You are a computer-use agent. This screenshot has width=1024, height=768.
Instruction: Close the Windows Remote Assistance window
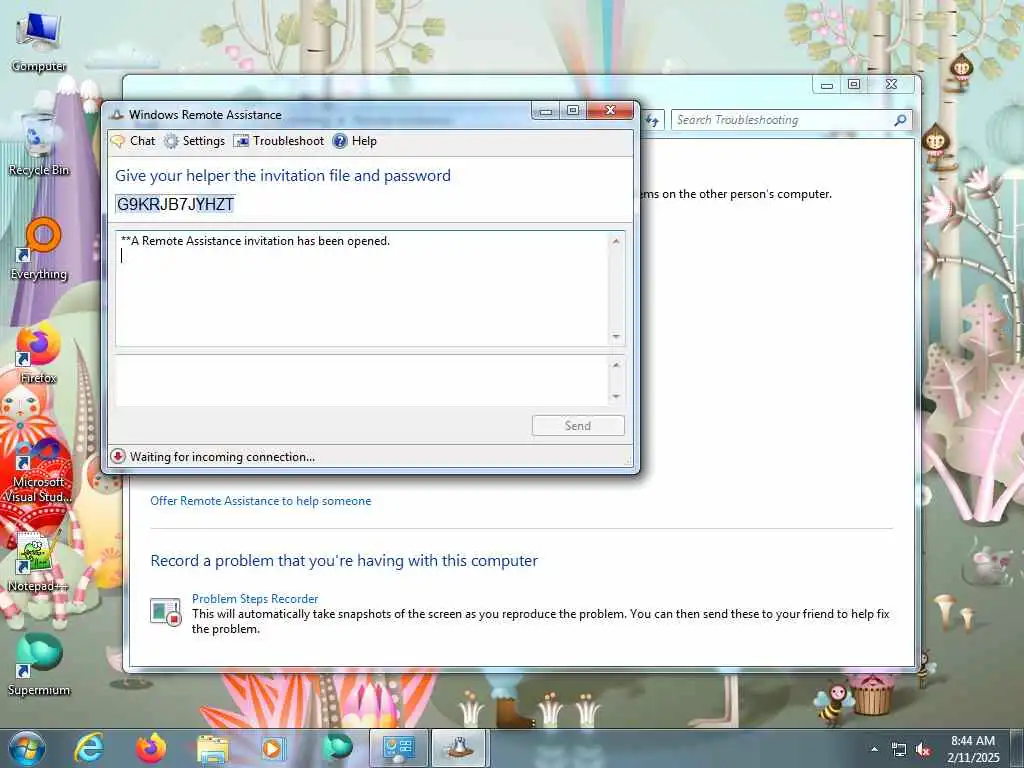[x=610, y=111]
